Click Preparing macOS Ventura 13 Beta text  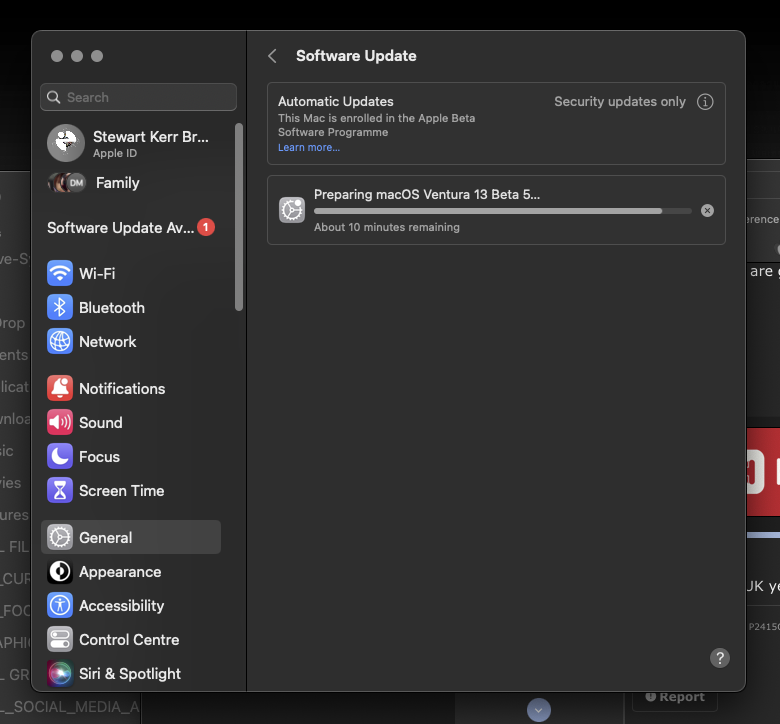(x=427, y=194)
